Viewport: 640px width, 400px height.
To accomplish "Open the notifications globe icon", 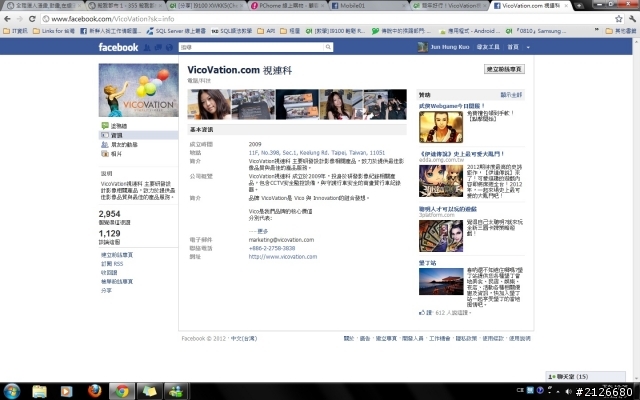I will click(x=169, y=47).
